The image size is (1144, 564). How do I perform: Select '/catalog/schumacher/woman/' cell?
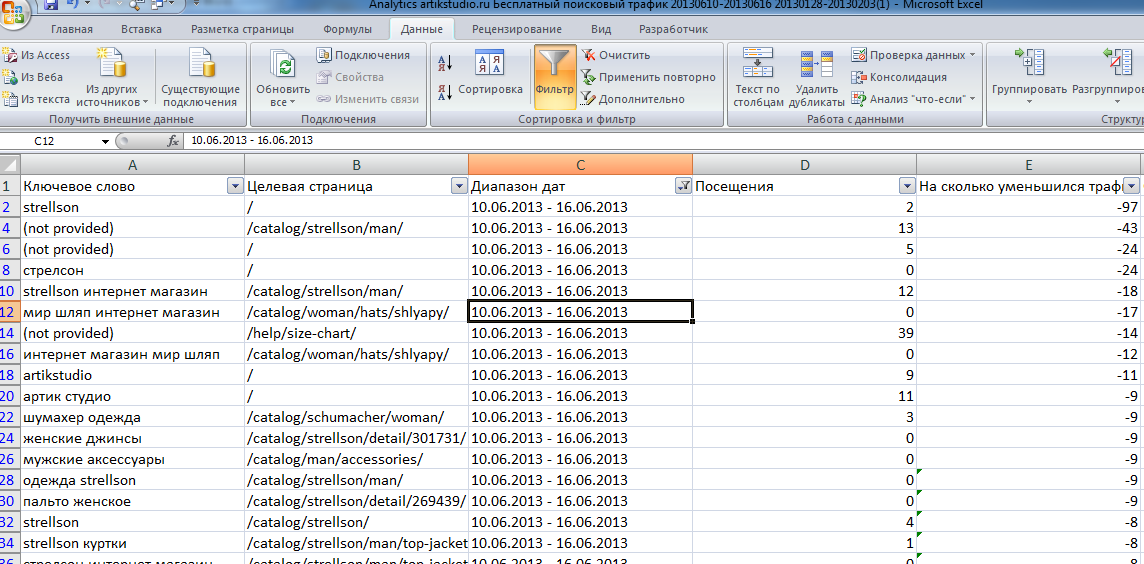point(357,418)
